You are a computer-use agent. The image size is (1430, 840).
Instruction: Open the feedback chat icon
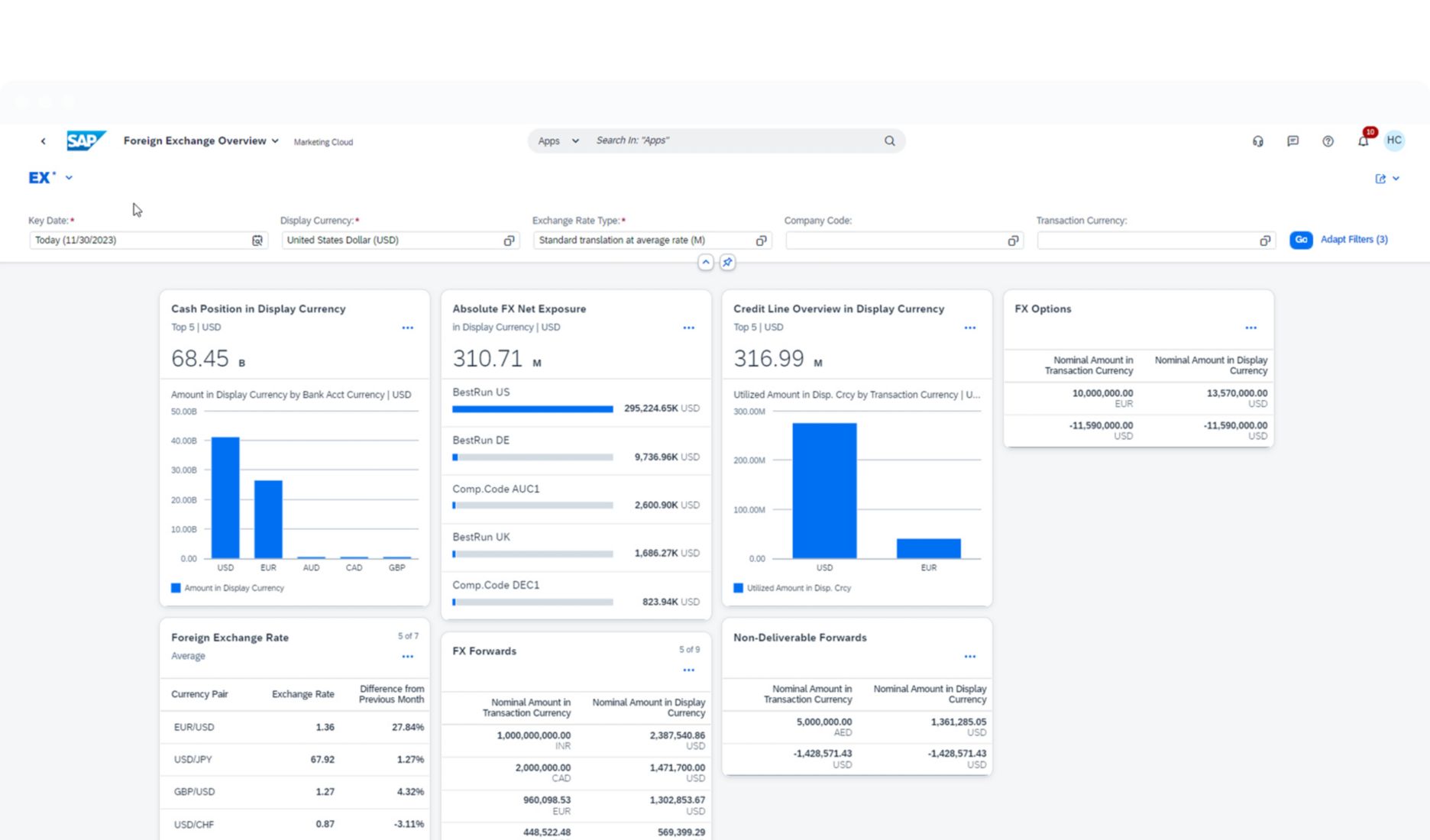point(1292,141)
